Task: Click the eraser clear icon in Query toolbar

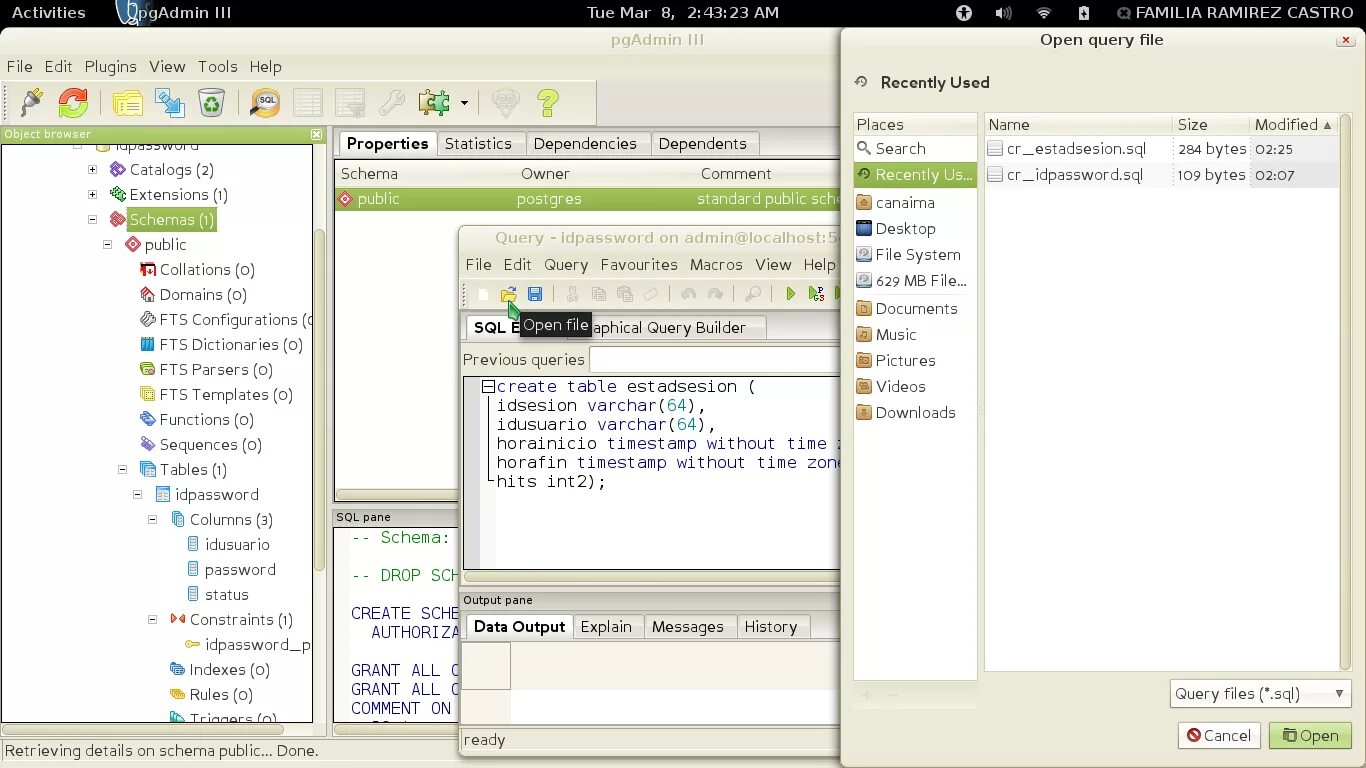Action: coord(651,294)
